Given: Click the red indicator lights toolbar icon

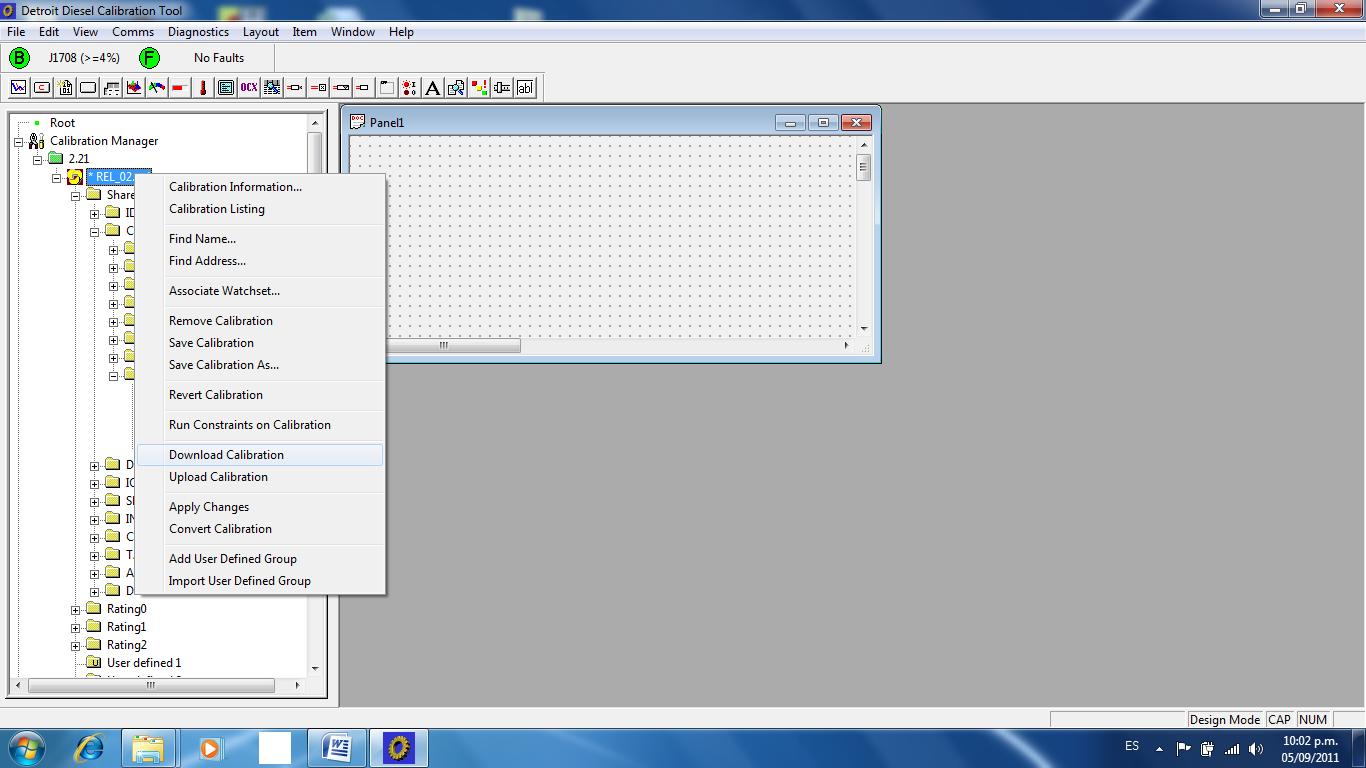Looking at the screenshot, I should coord(410,87).
